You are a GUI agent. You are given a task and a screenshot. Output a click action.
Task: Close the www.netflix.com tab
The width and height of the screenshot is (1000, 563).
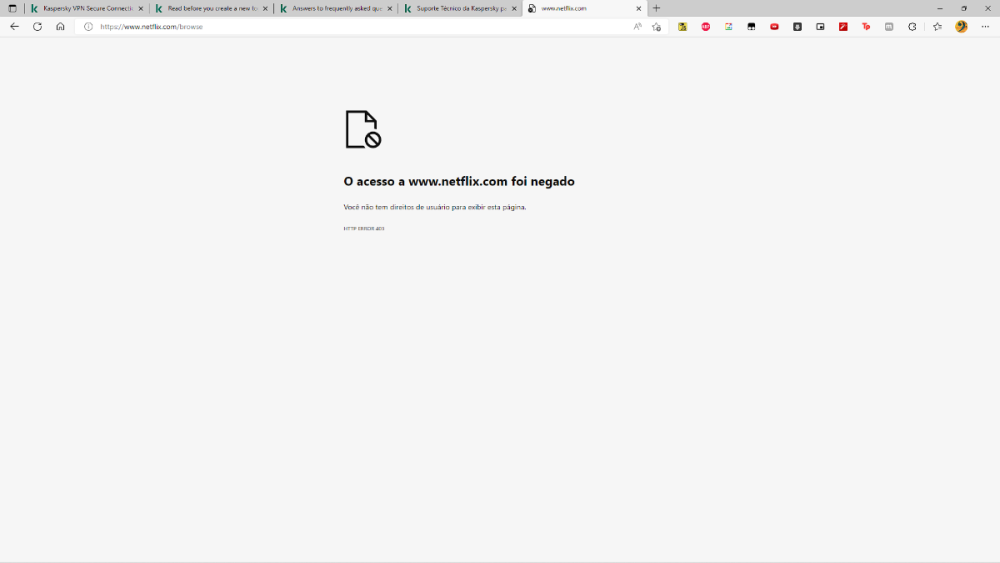point(638,8)
